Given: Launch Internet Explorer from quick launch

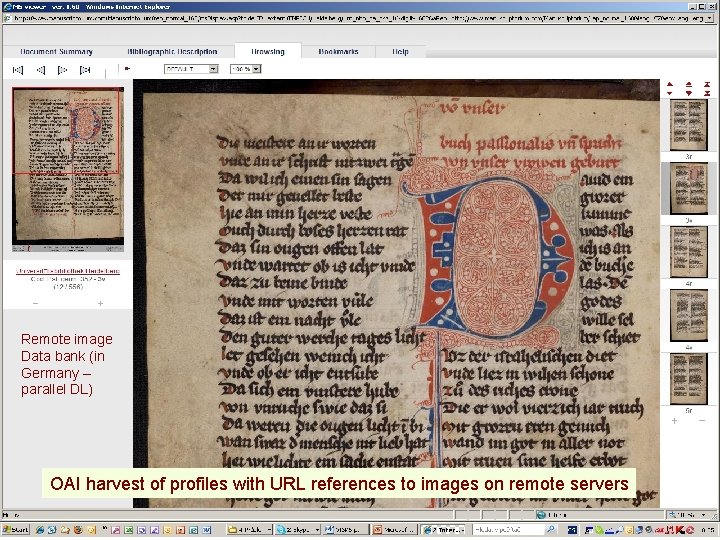Looking at the screenshot, I should pos(39,530).
